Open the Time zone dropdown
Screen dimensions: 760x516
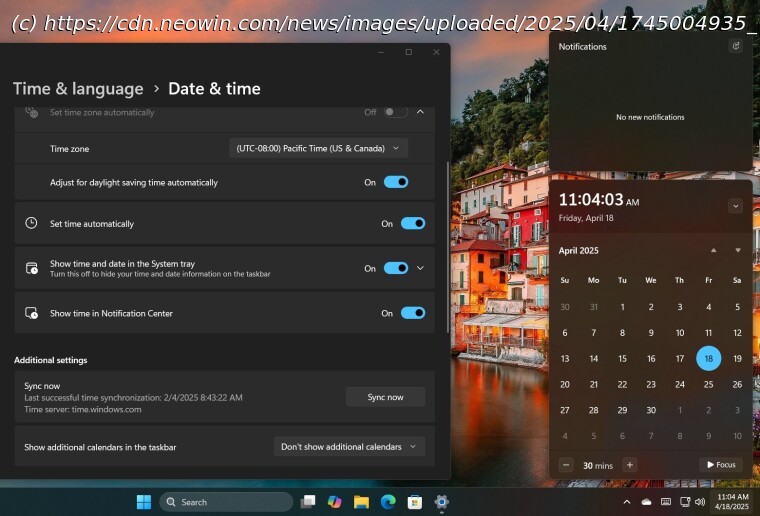(x=317, y=148)
